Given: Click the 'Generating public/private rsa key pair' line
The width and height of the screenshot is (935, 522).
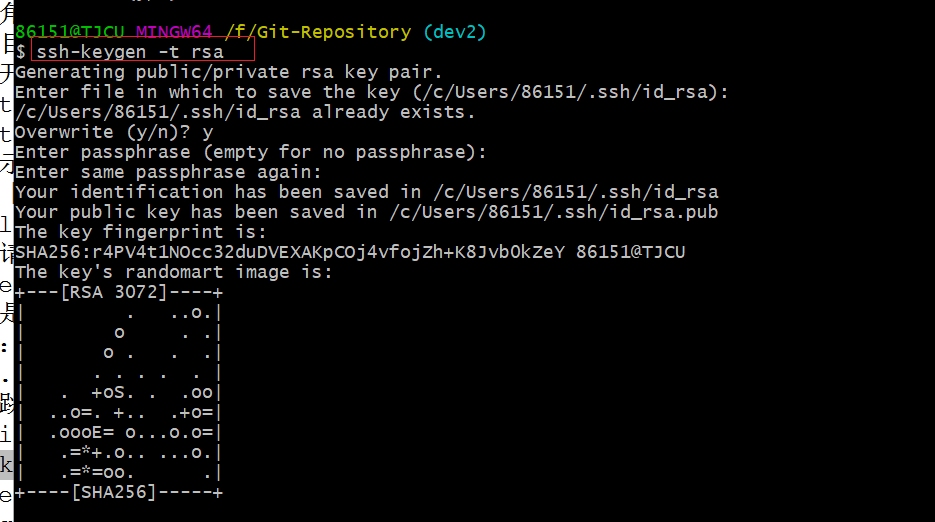Looking at the screenshot, I should pos(229,72).
